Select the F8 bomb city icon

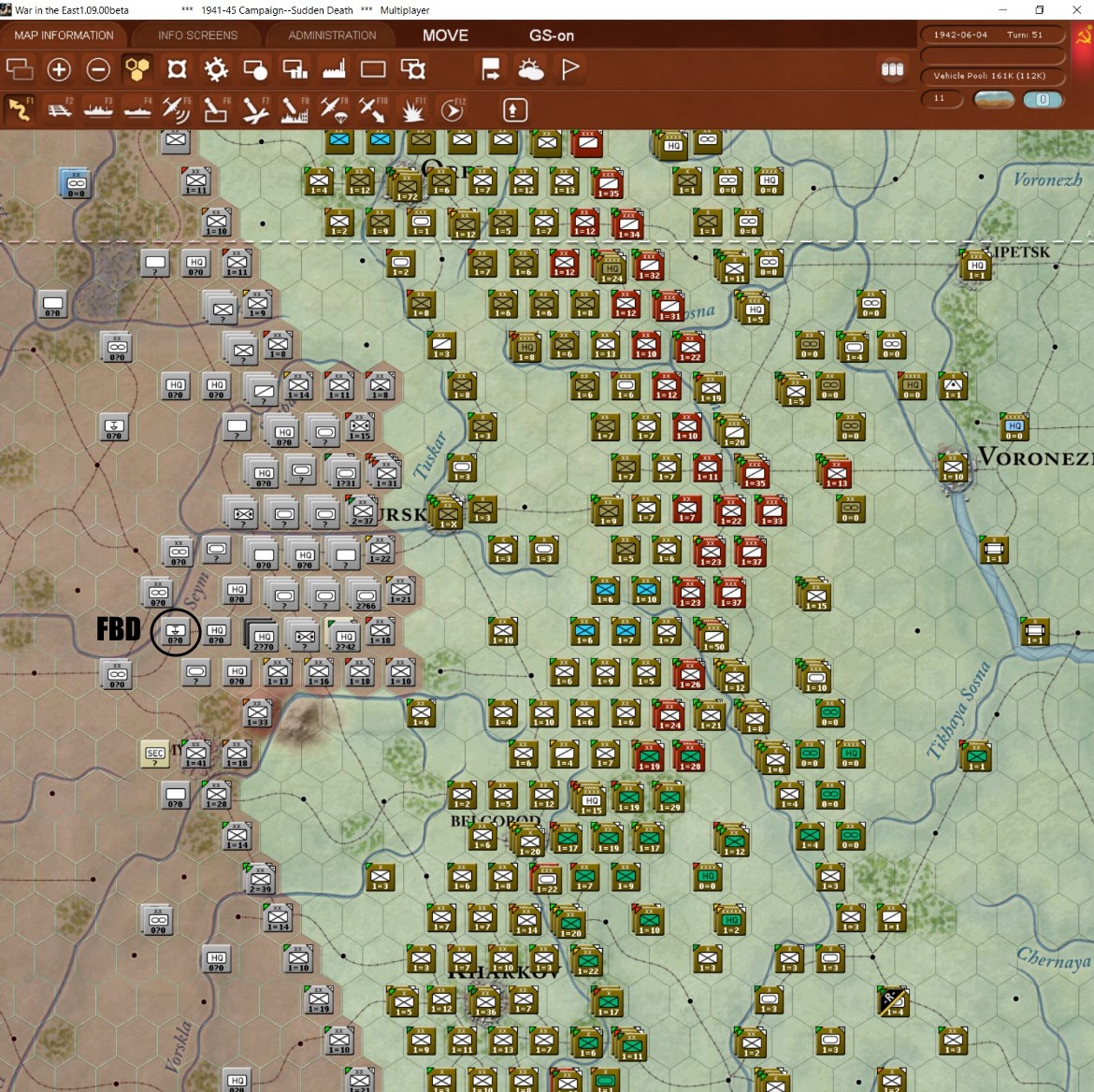coord(295,109)
